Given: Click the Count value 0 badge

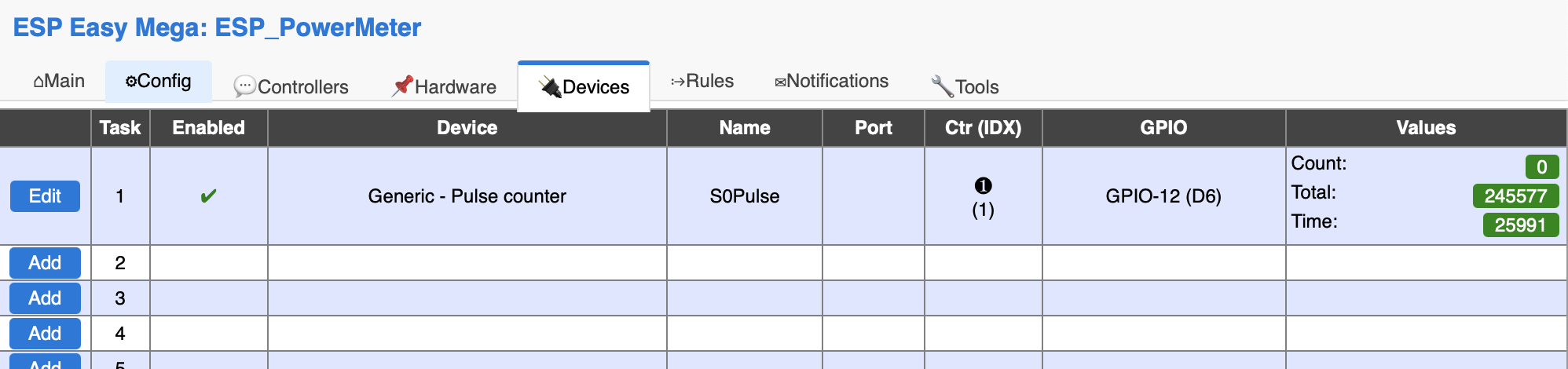Looking at the screenshot, I should (x=1541, y=167).
